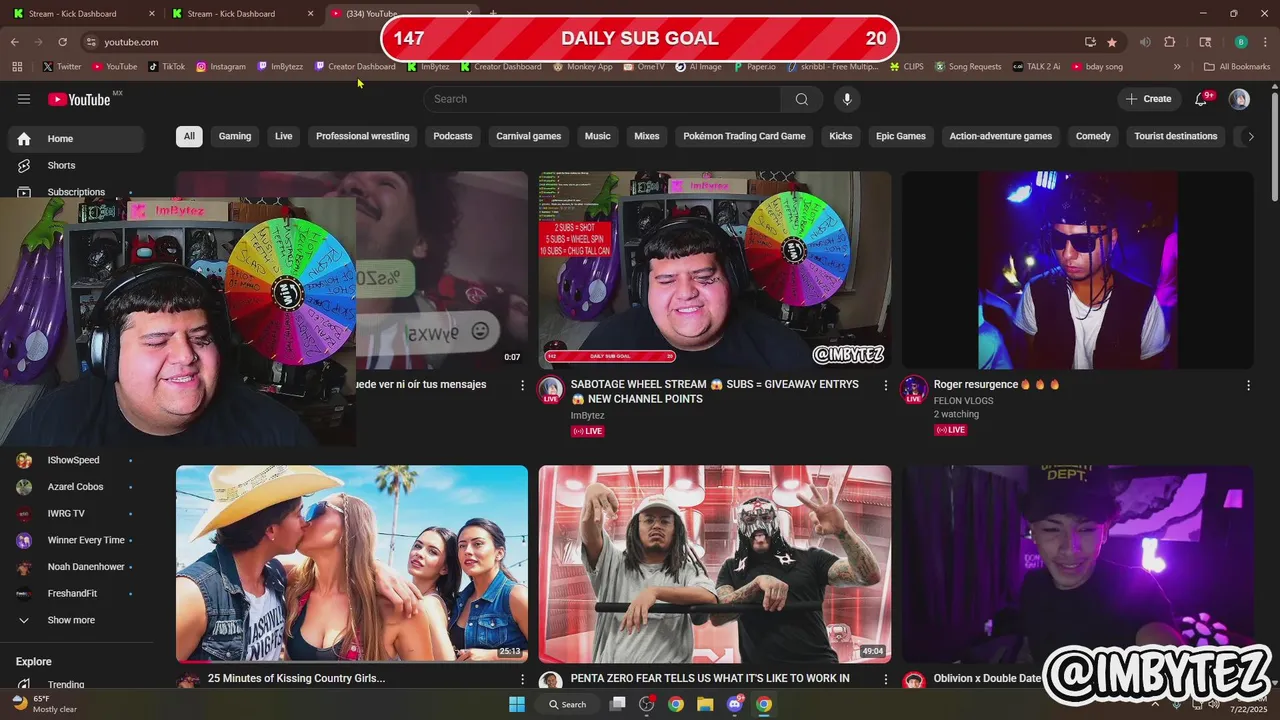Bookmark this page with star icon

click(1112, 42)
